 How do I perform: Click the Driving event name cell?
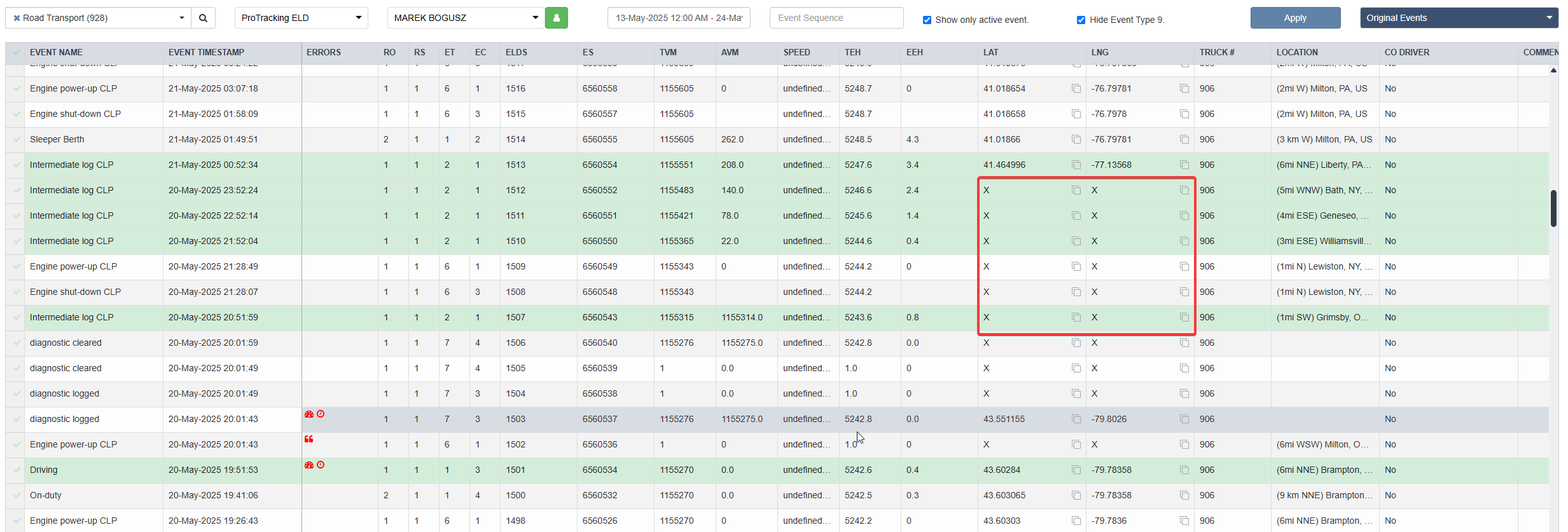94,470
